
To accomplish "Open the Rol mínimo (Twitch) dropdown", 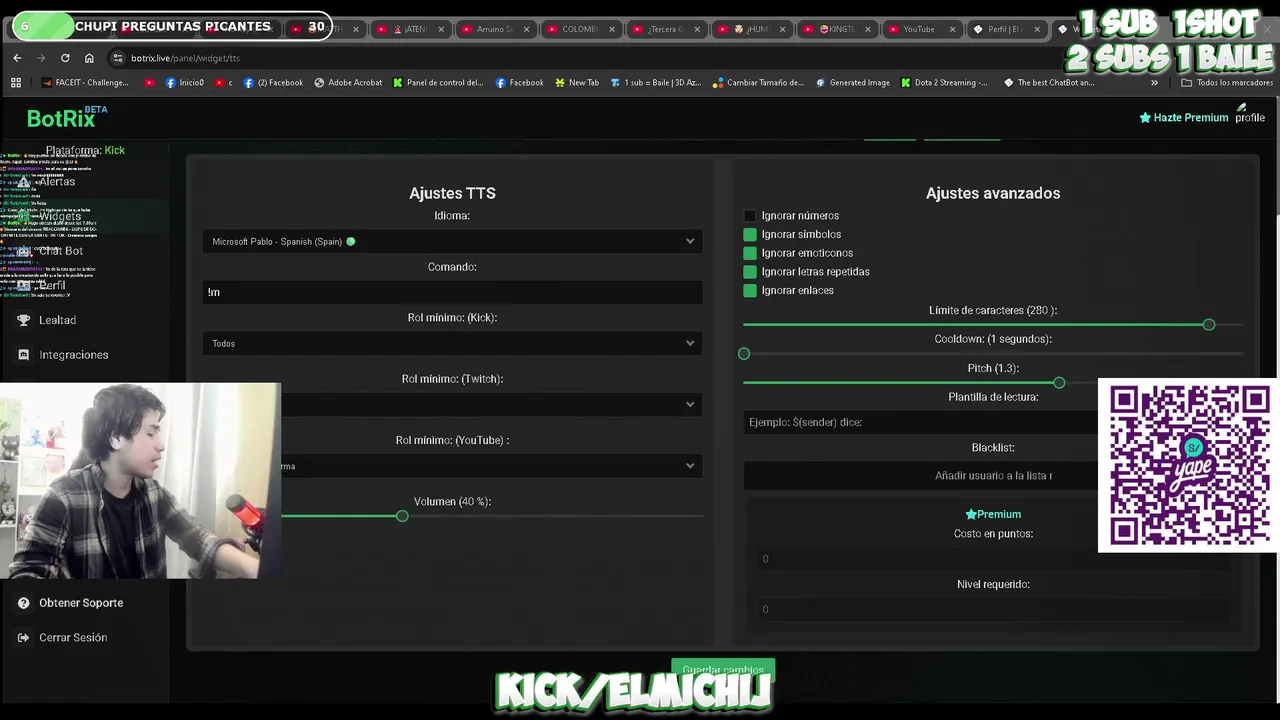I will [490, 404].
